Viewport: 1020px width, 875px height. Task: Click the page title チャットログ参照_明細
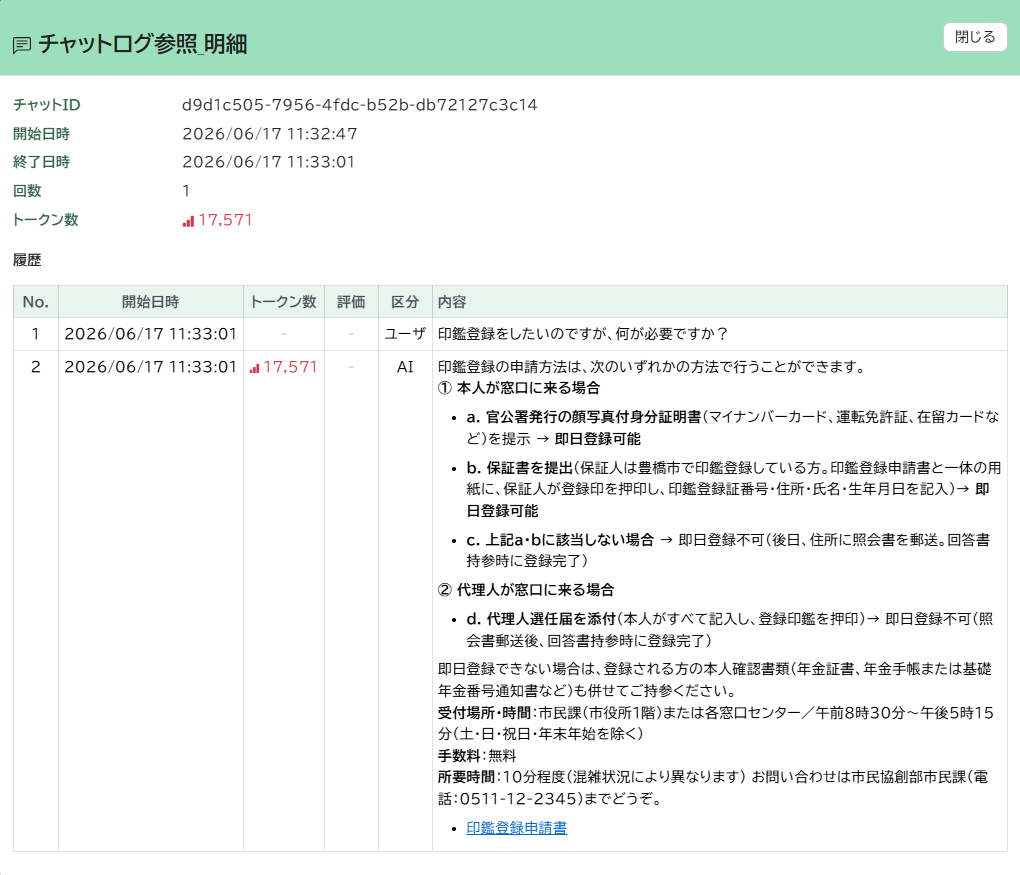(x=143, y=44)
